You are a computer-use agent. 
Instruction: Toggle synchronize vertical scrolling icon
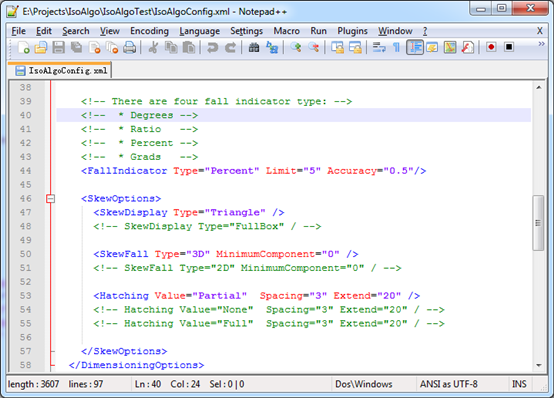337,47
